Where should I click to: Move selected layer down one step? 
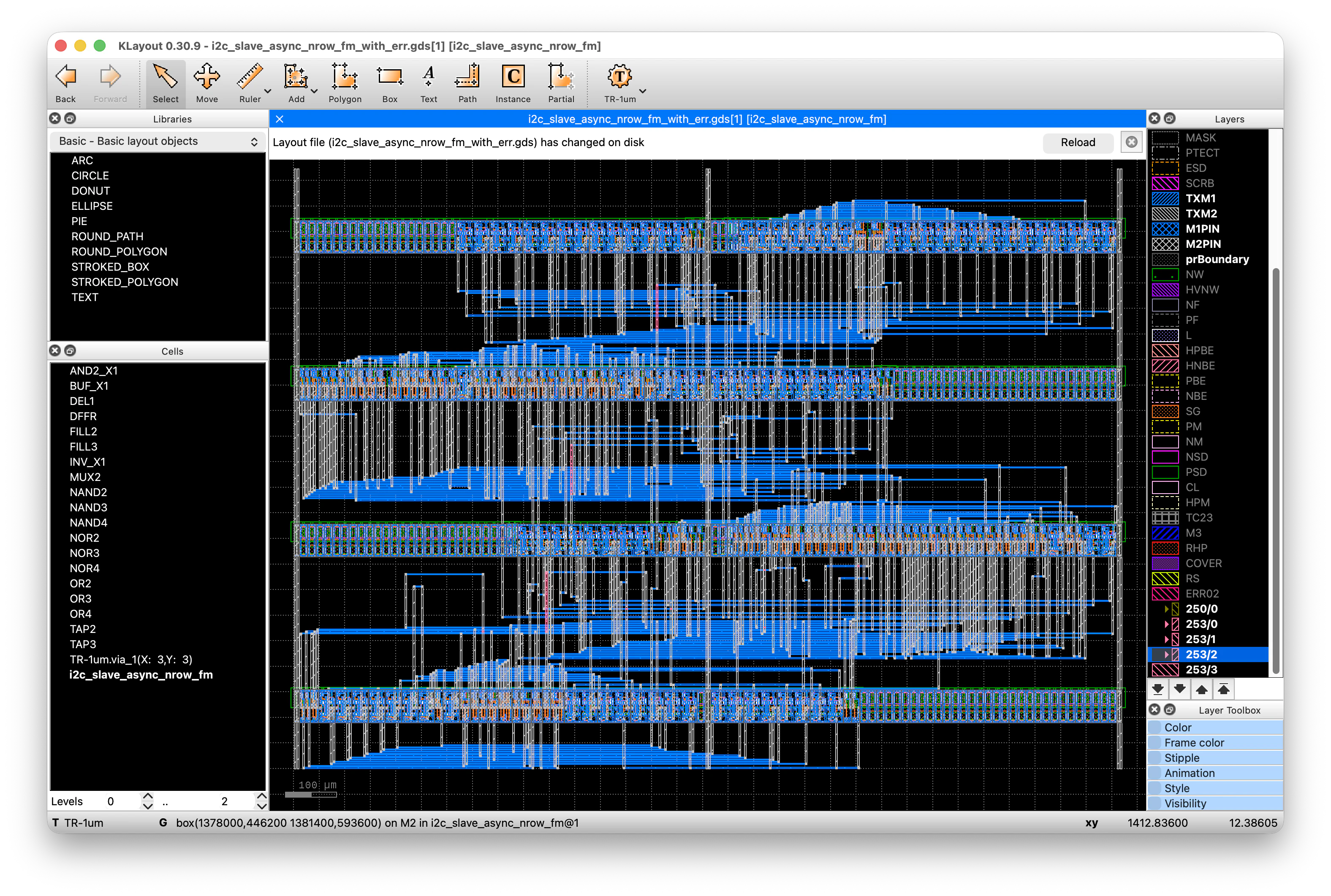(1179, 689)
